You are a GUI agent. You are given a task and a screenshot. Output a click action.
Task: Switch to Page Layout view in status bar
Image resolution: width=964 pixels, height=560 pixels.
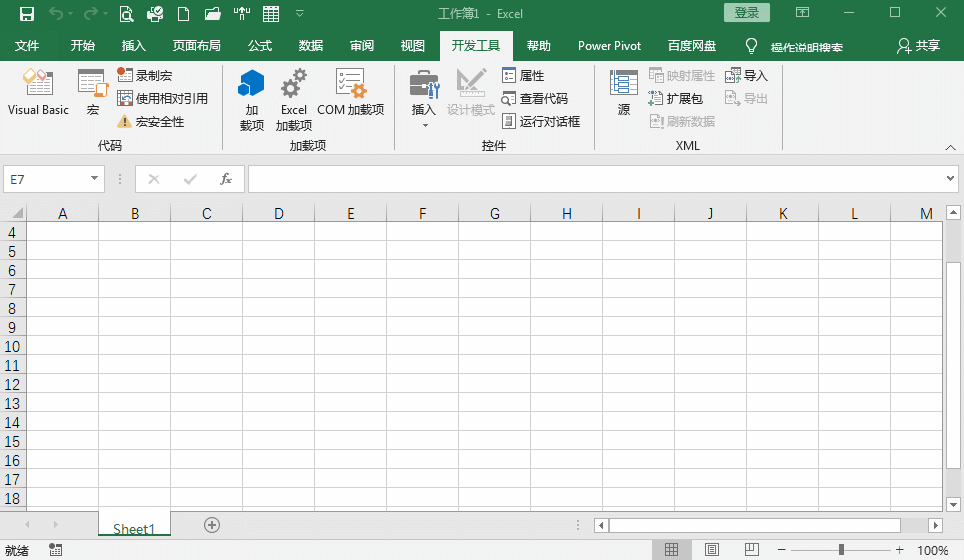click(712, 550)
